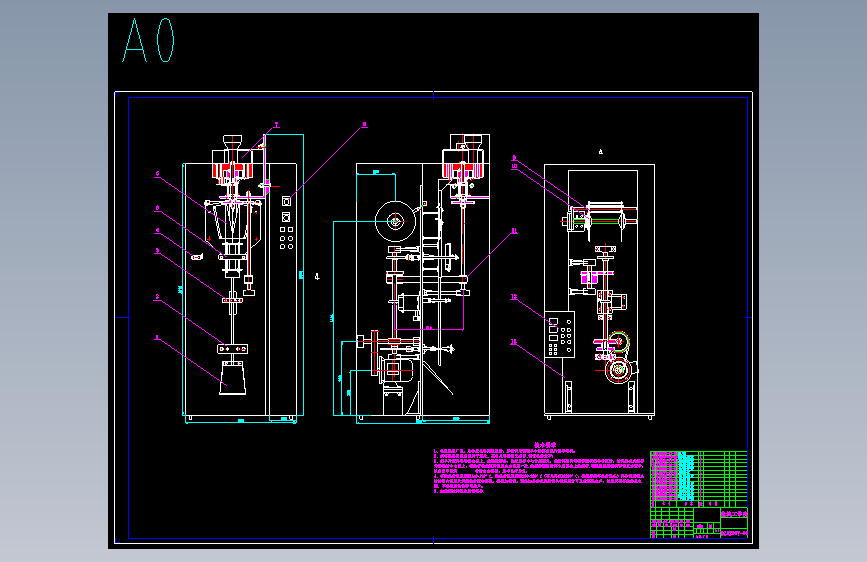The image size is (867, 562).
Task: Select the lower red gear wheel in right view
Action: pos(618,370)
